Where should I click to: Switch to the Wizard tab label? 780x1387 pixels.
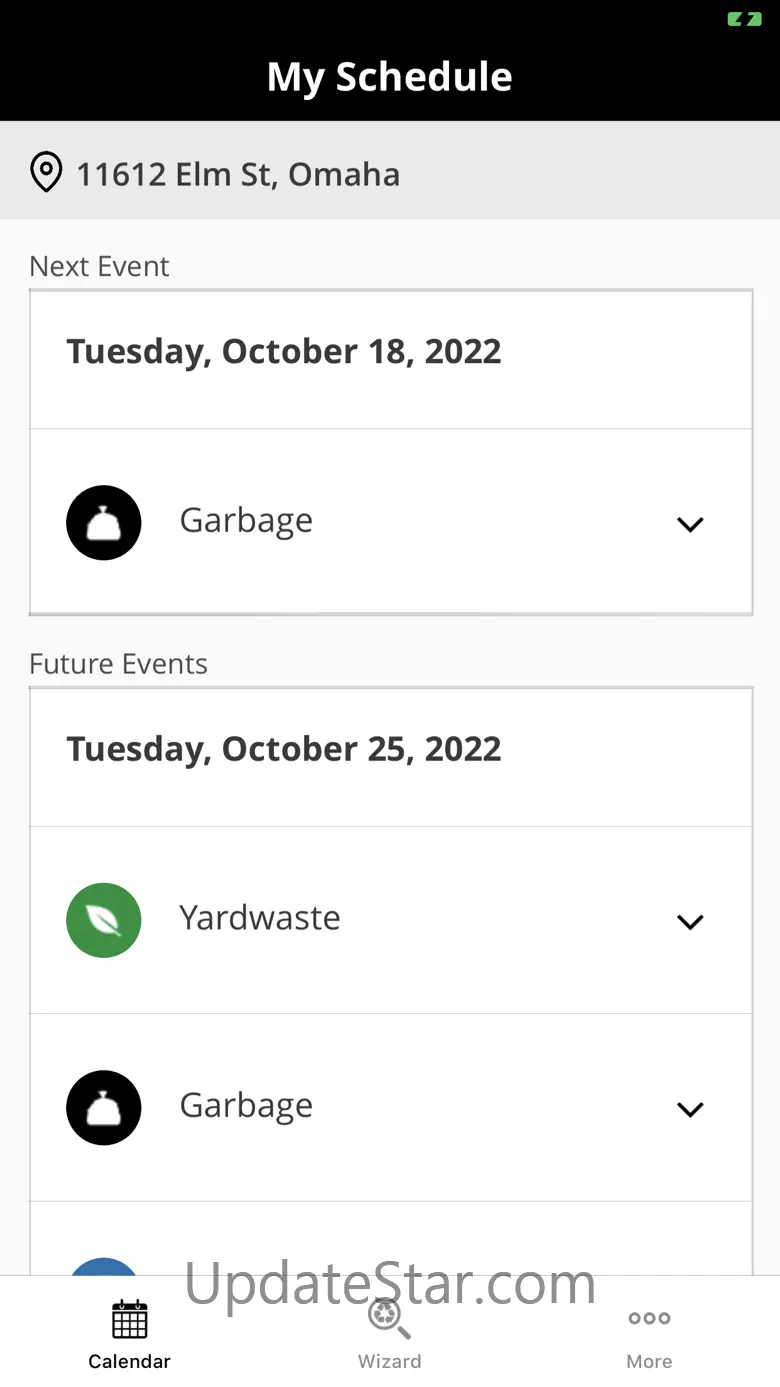(389, 1361)
